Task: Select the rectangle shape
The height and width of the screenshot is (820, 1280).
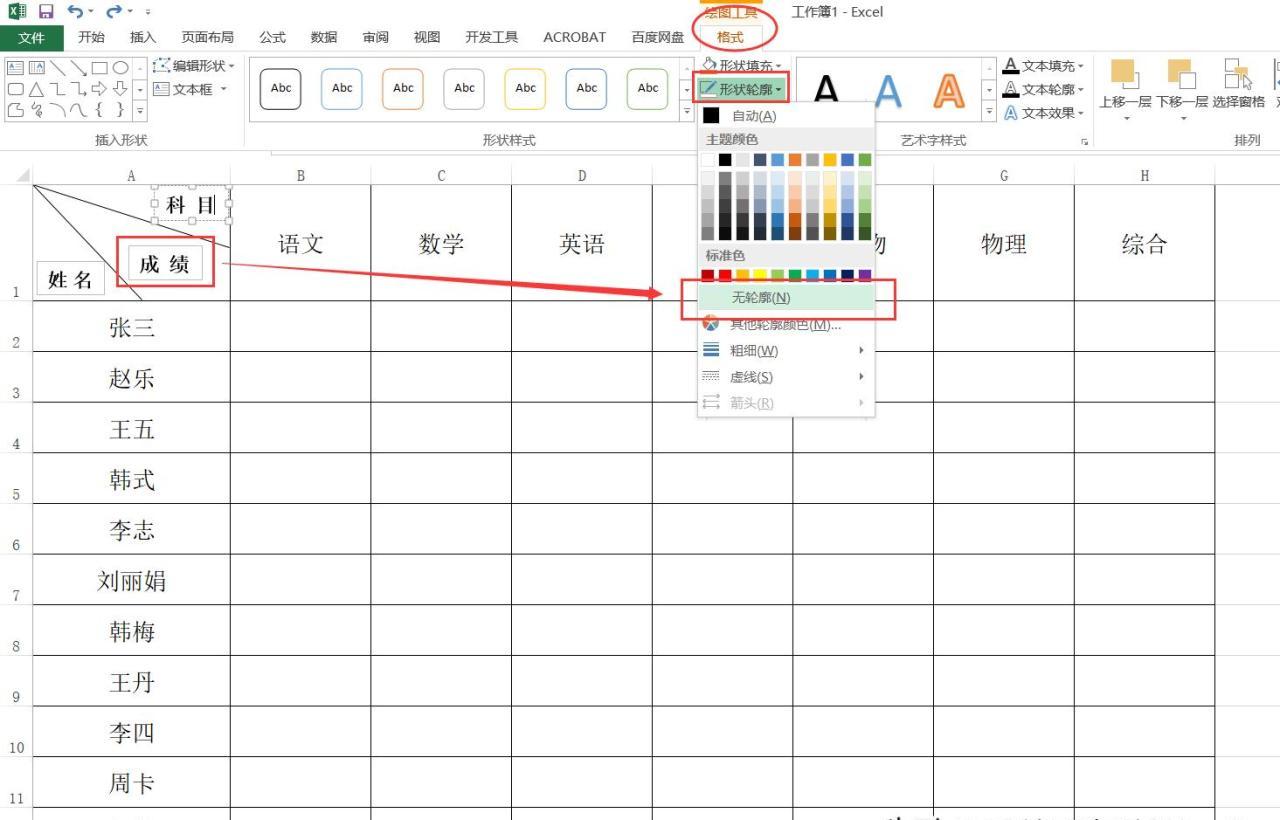Action: point(100,68)
